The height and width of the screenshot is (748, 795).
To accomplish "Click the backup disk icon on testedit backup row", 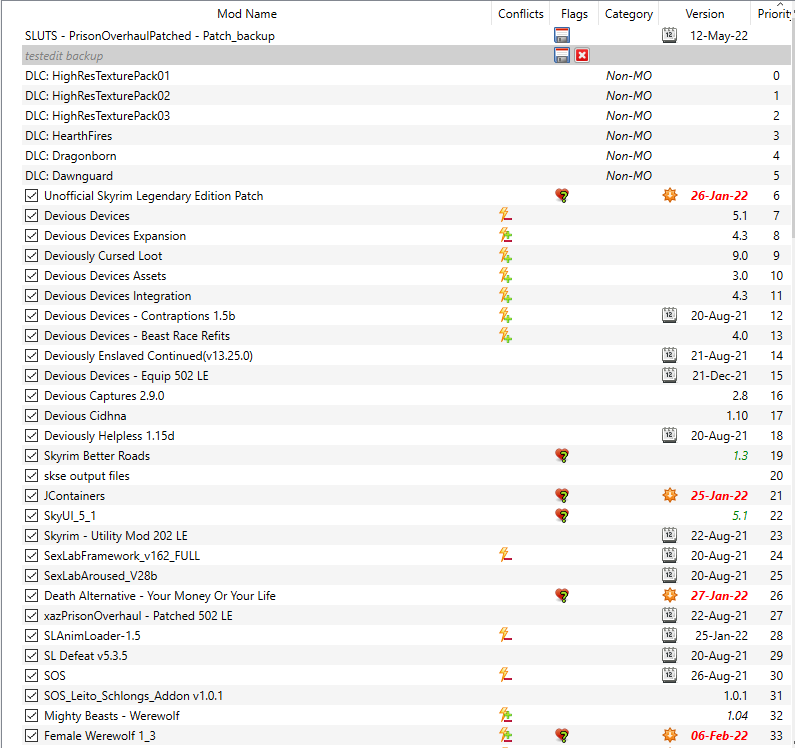I will pos(562,55).
